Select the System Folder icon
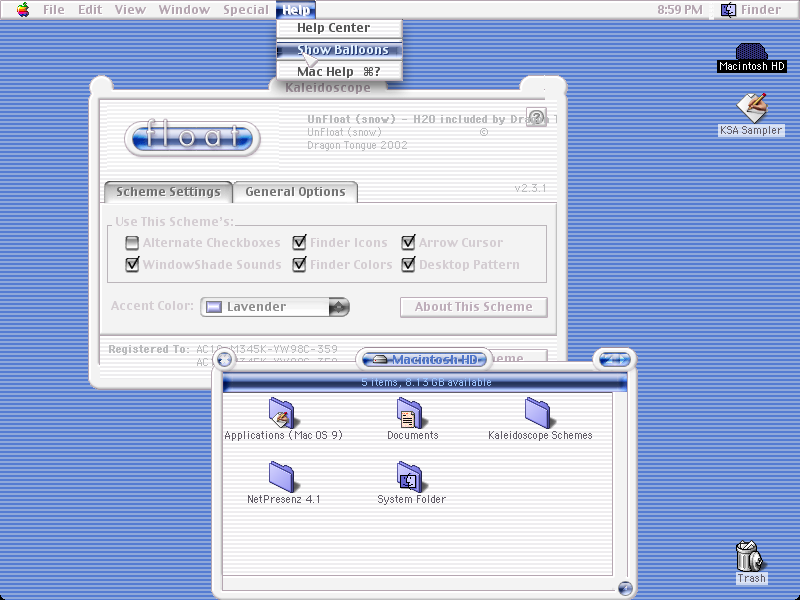 click(410, 477)
